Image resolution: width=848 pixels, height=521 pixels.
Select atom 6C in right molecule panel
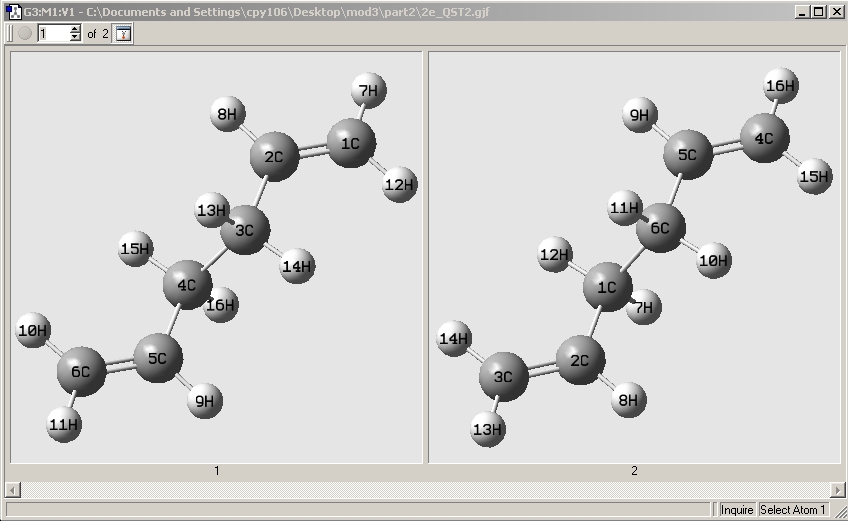coord(660,228)
